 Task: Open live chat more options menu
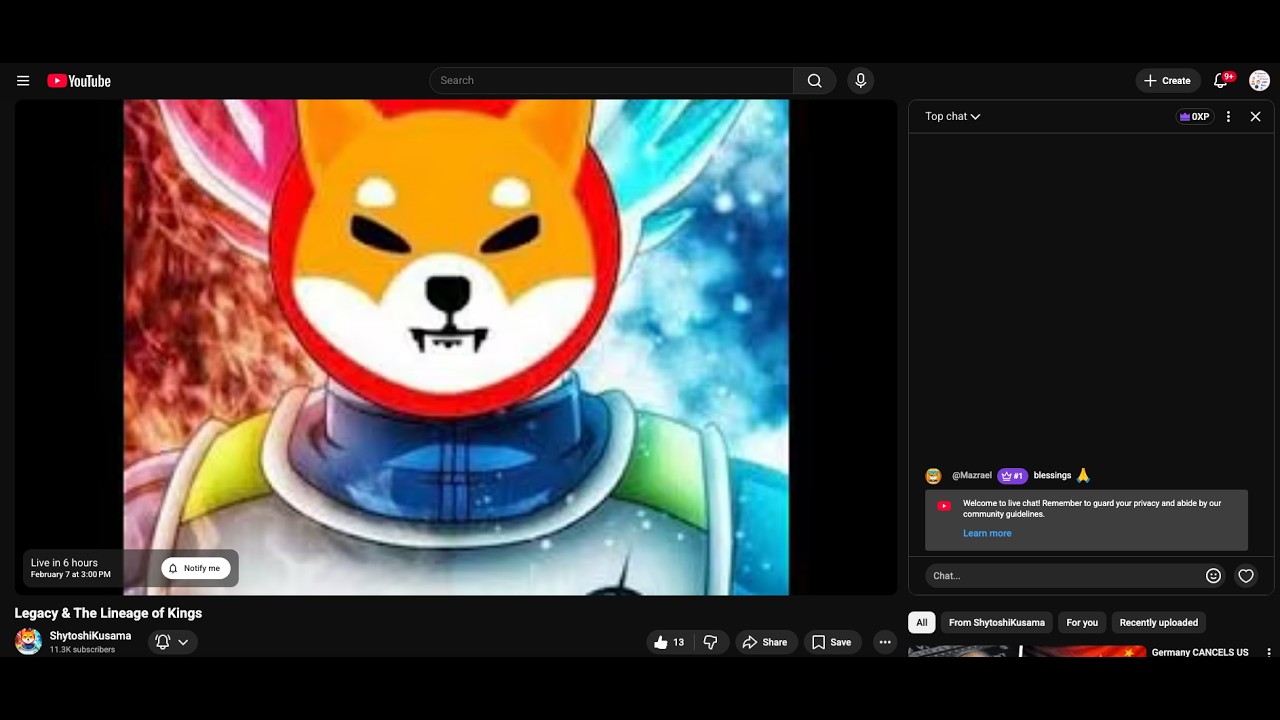coord(1228,117)
